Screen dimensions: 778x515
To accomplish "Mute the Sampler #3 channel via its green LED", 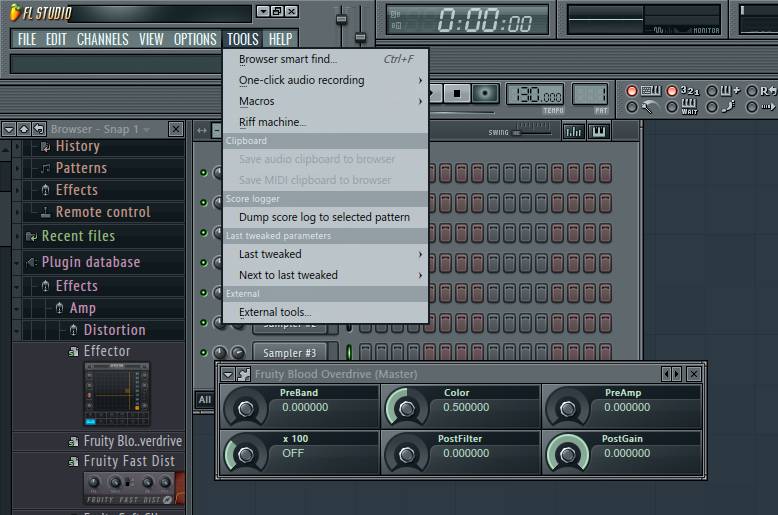I will 203,353.
